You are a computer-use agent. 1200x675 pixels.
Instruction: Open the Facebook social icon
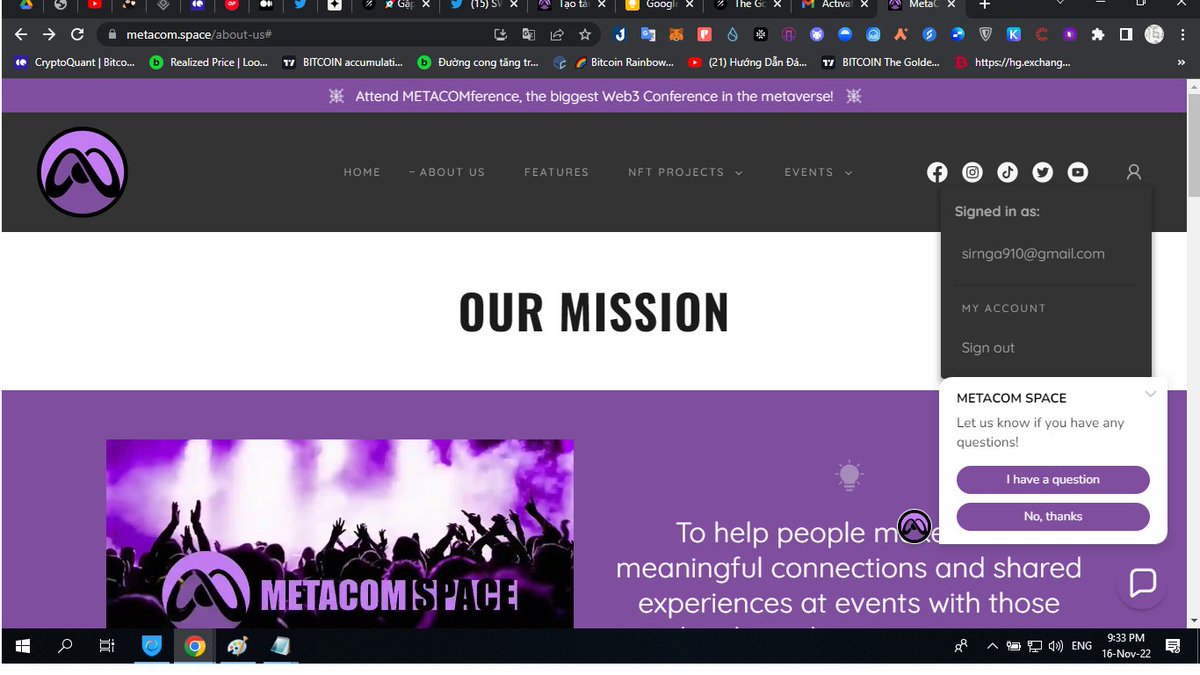tap(937, 172)
